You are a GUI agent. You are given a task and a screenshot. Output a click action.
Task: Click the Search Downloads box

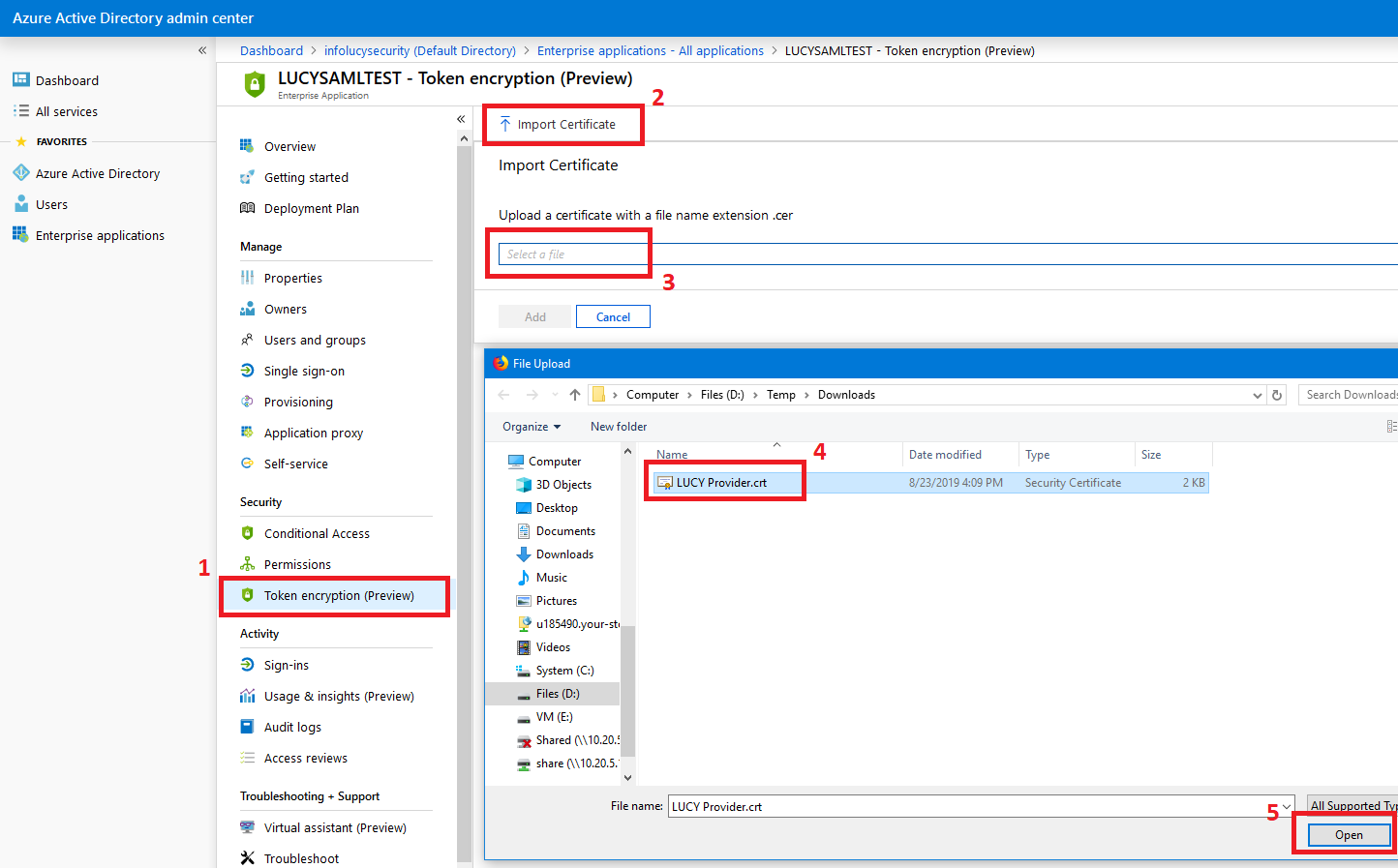click(x=1348, y=395)
